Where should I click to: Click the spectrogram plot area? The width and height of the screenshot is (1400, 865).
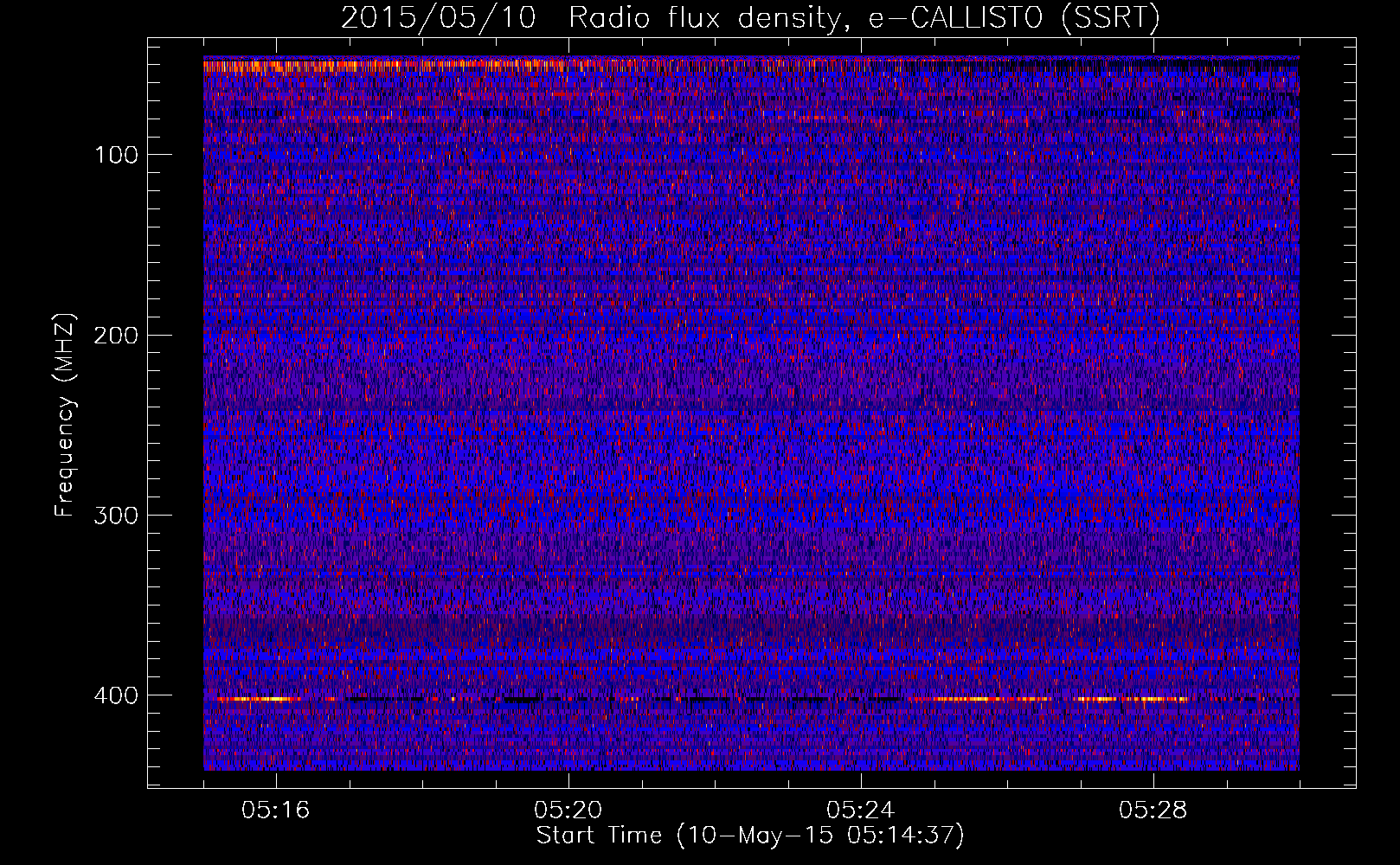tap(751, 413)
